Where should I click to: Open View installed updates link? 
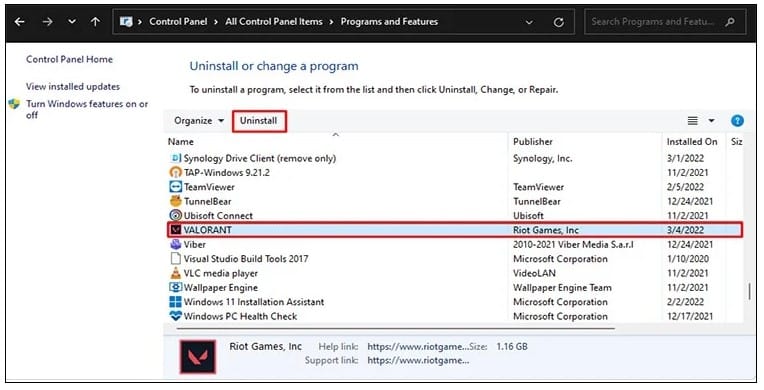click(73, 86)
